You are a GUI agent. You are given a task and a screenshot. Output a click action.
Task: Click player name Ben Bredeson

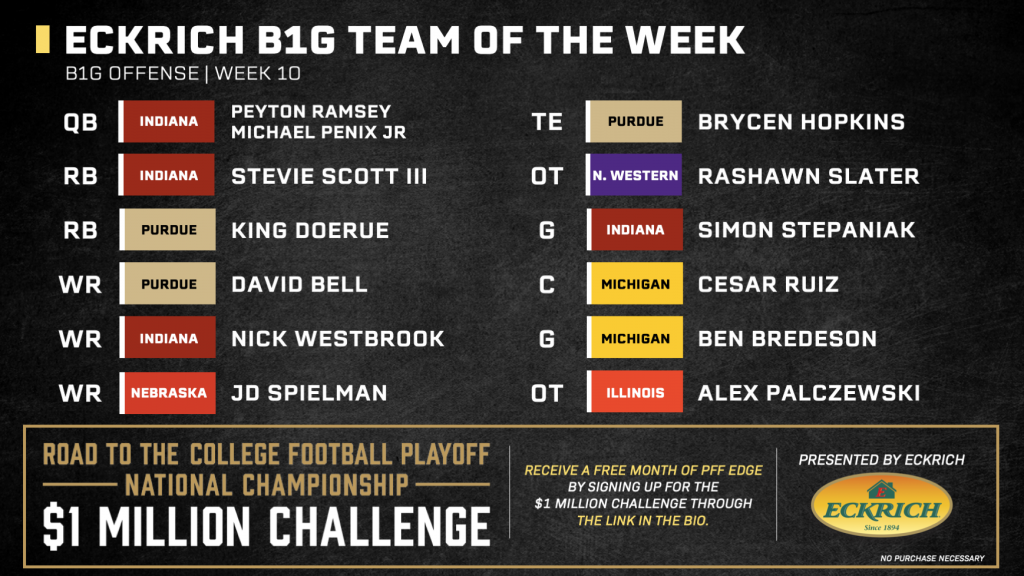[x=787, y=339]
